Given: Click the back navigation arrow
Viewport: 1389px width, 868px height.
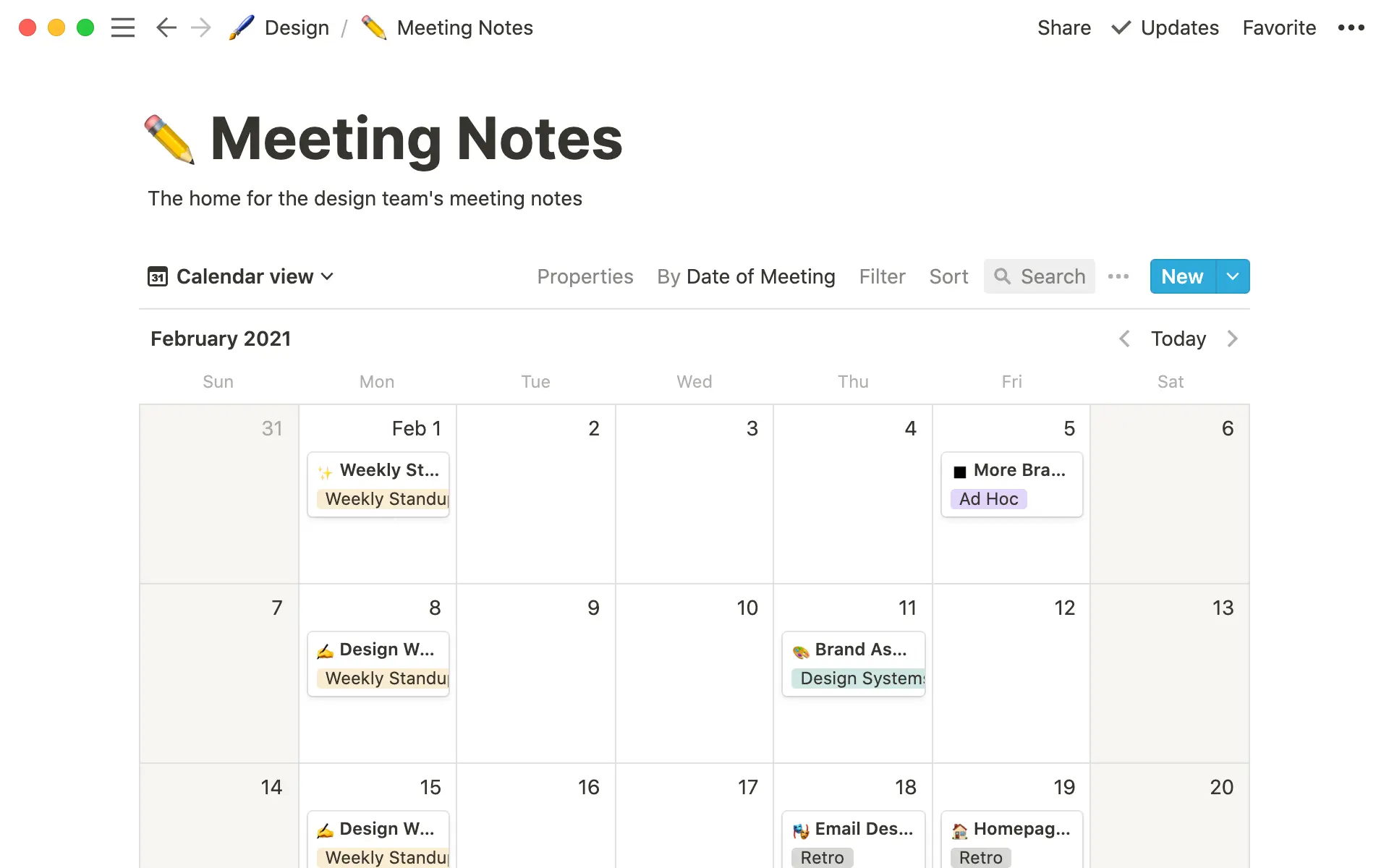Looking at the screenshot, I should [x=166, y=27].
